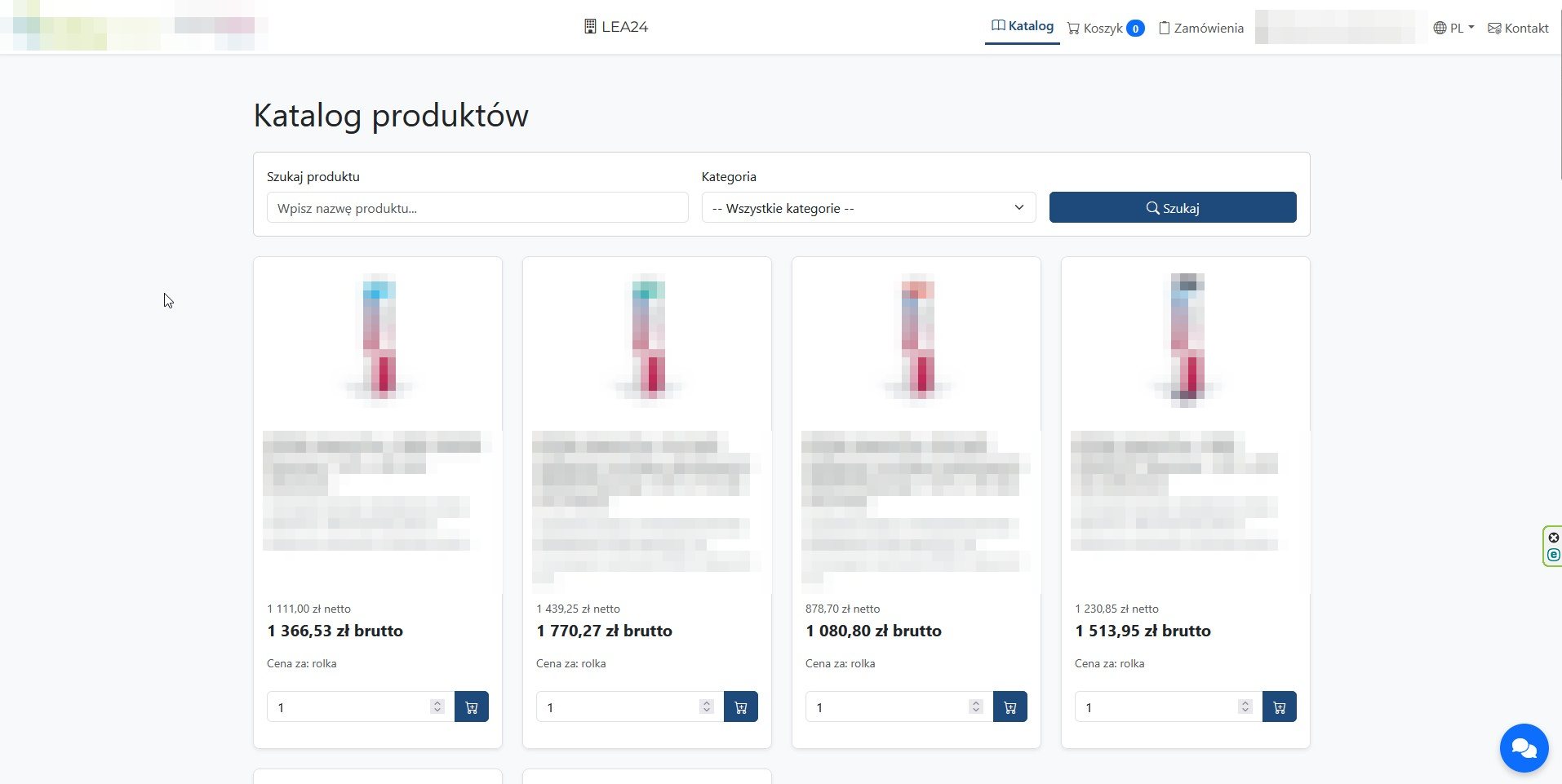This screenshot has height=784, width=1562.
Task: Click quantity stepper arrows for 1 366,53 zł product
Action: point(437,706)
